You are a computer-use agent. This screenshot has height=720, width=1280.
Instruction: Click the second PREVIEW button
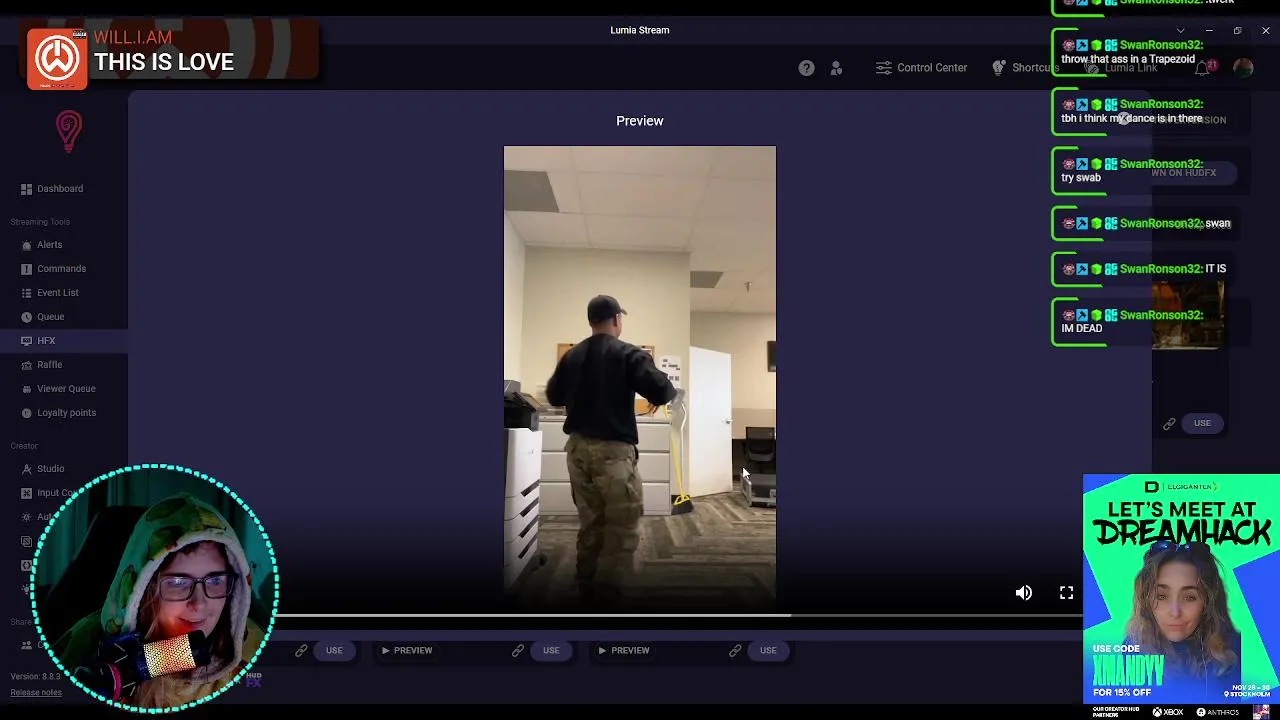(623, 650)
